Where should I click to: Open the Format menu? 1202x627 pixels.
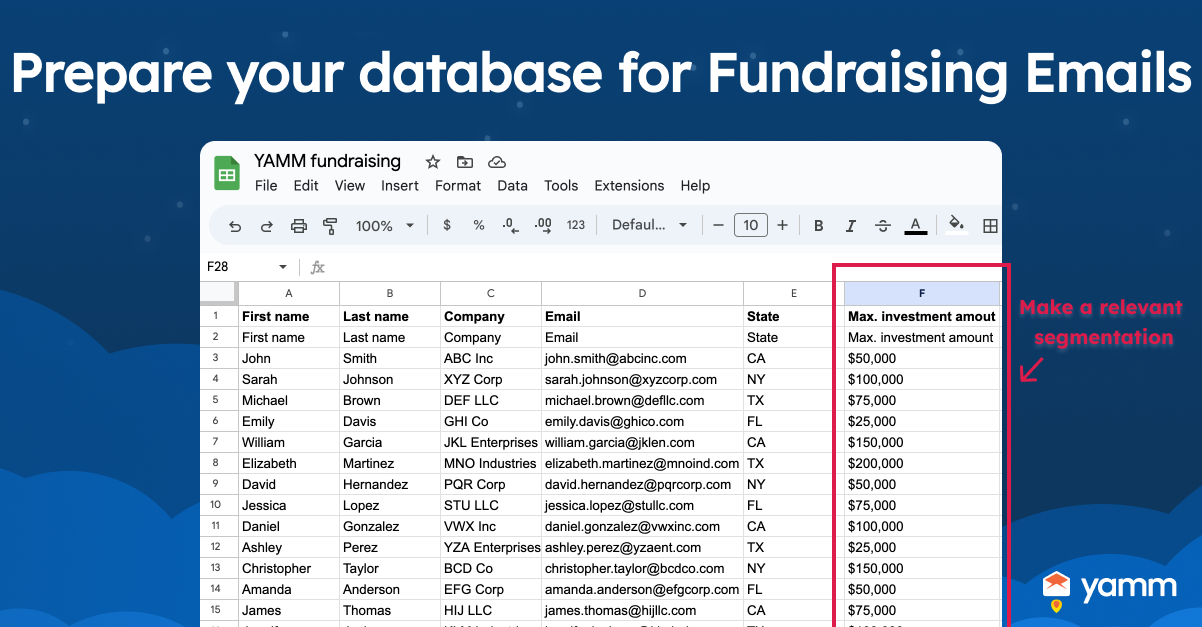point(458,186)
